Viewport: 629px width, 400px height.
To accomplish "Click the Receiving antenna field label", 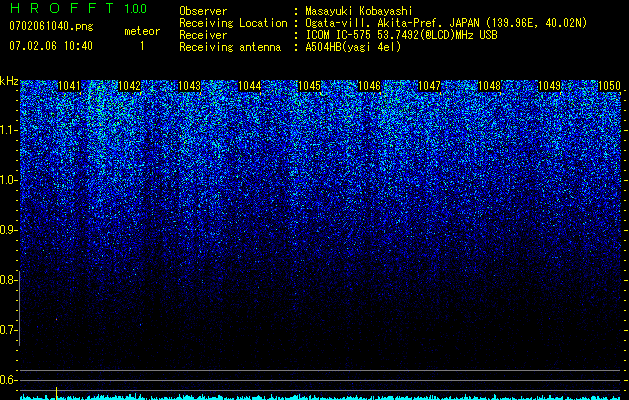I will pyautogui.click(x=230, y=47).
